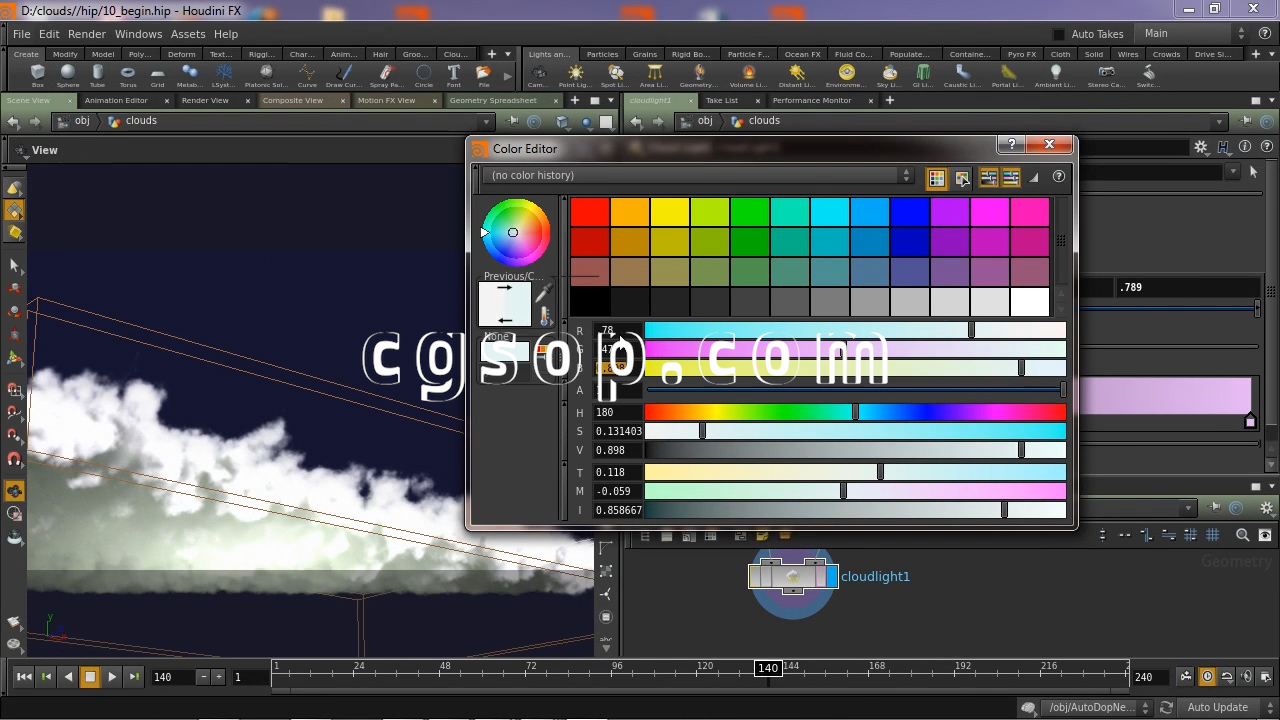Add a Caustic Light from shelf
The image size is (1280, 720).
pos(962,76)
